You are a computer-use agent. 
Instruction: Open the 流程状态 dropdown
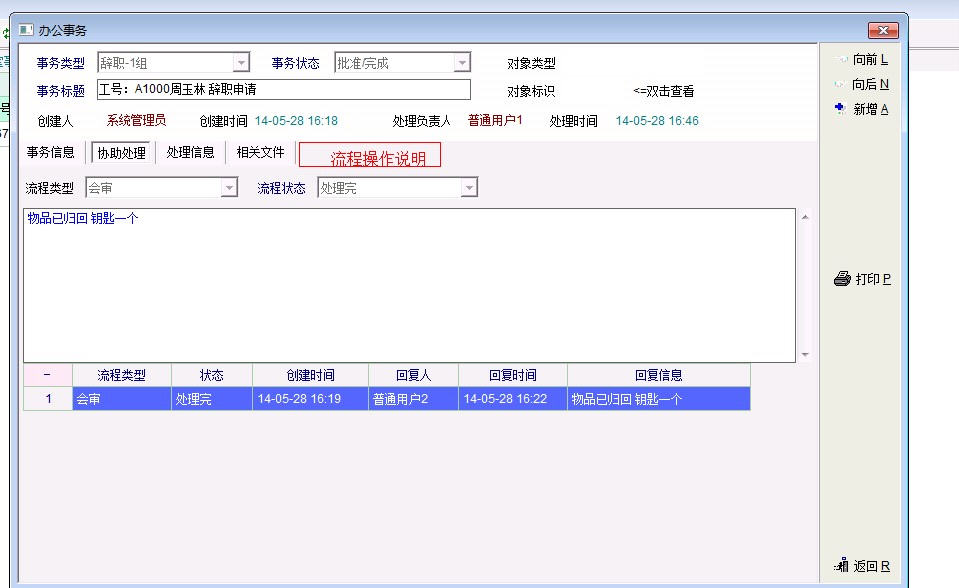(469, 188)
